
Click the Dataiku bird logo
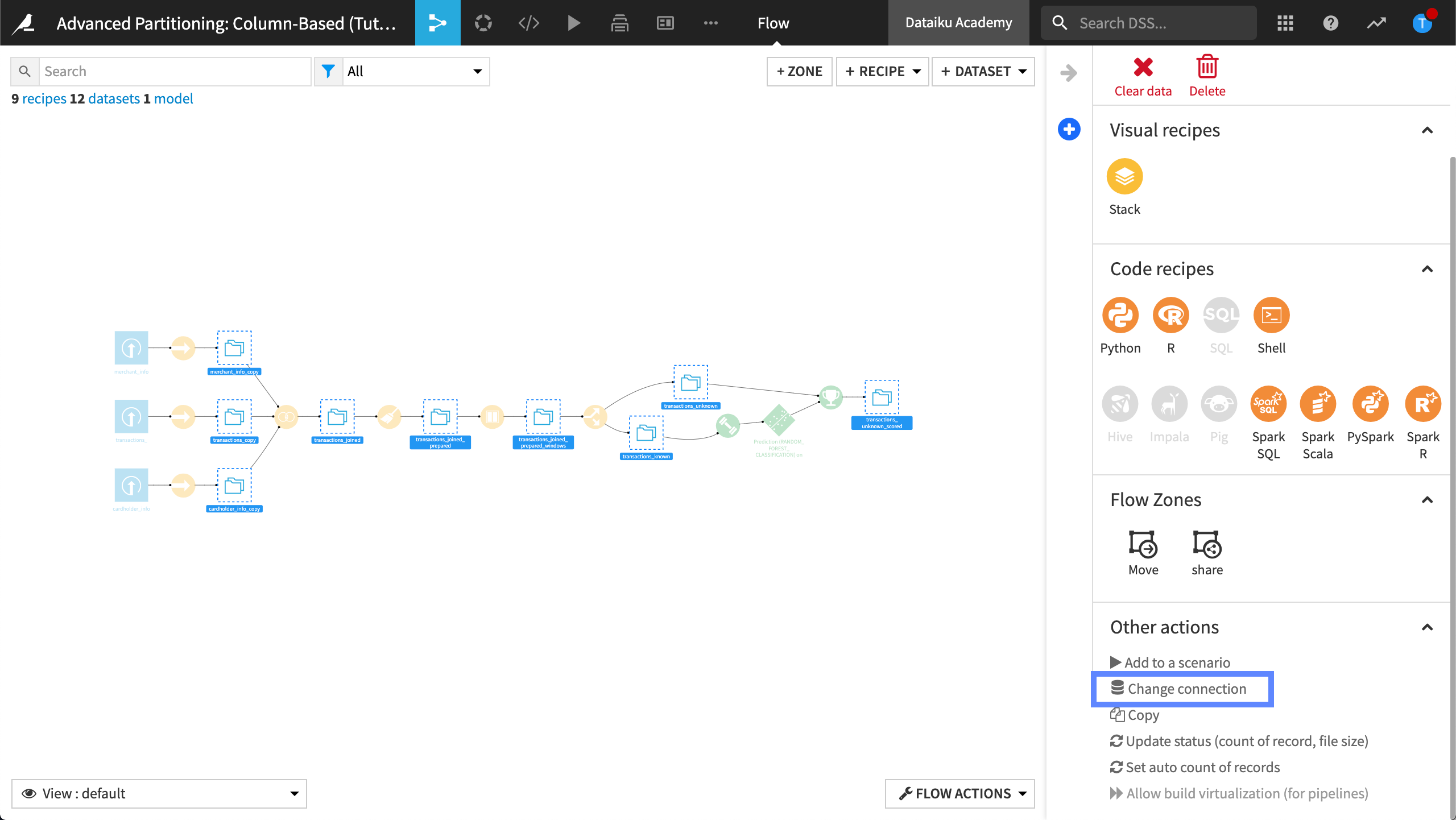coord(23,23)
